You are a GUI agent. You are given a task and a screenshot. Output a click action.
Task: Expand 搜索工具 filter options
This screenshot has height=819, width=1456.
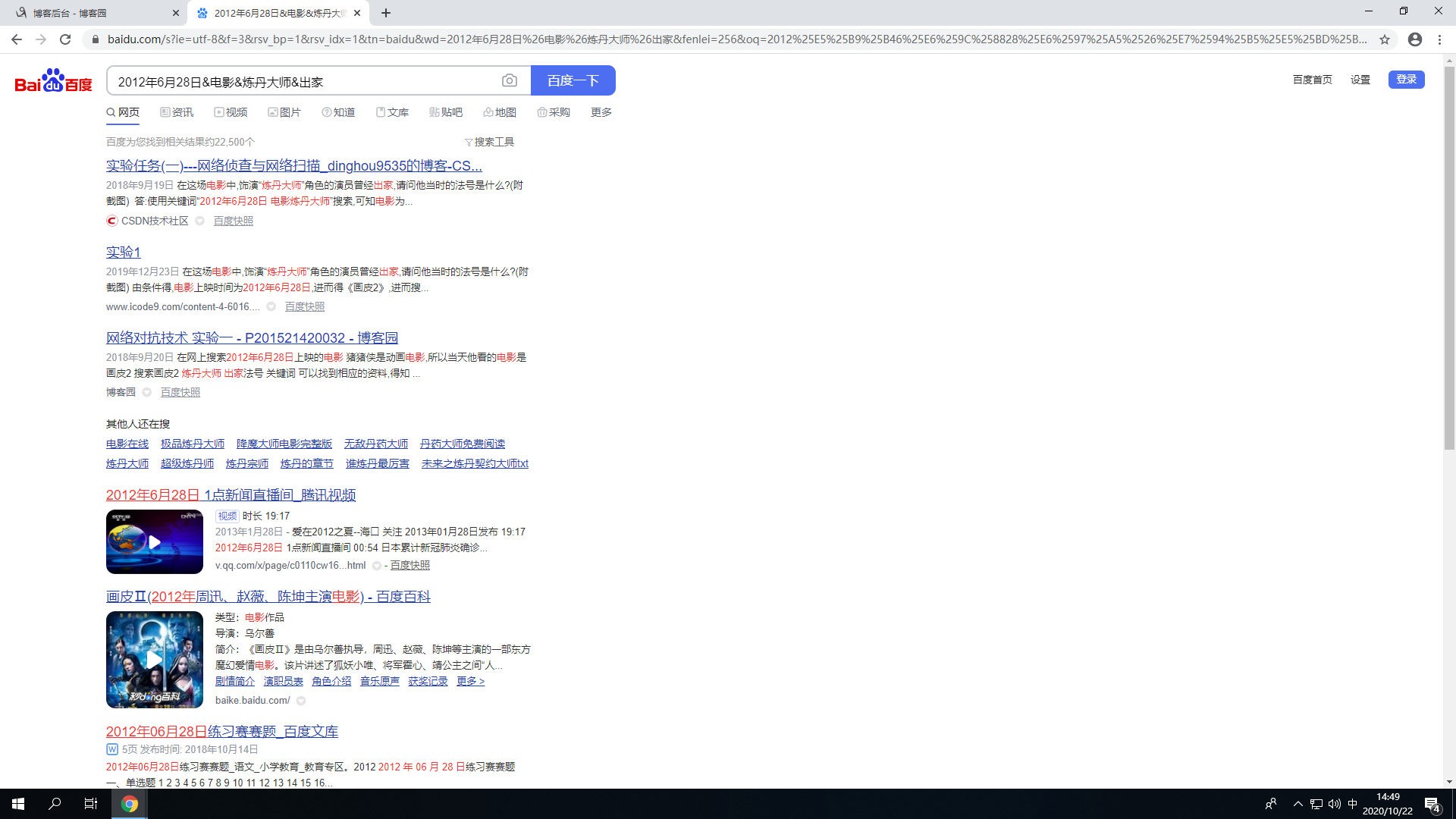tap(489, 142)
